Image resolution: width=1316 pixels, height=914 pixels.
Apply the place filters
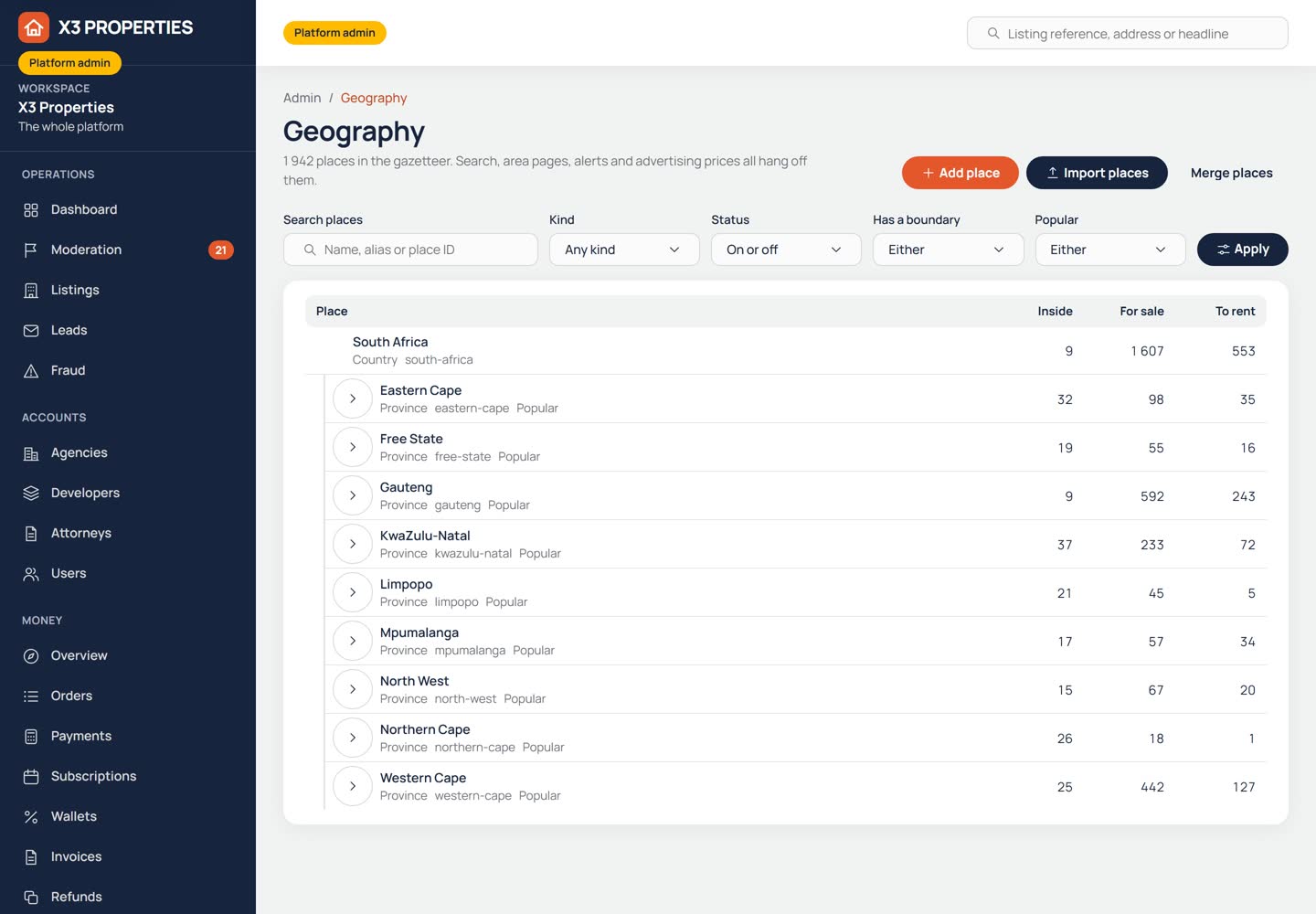tap(1242, 250)
